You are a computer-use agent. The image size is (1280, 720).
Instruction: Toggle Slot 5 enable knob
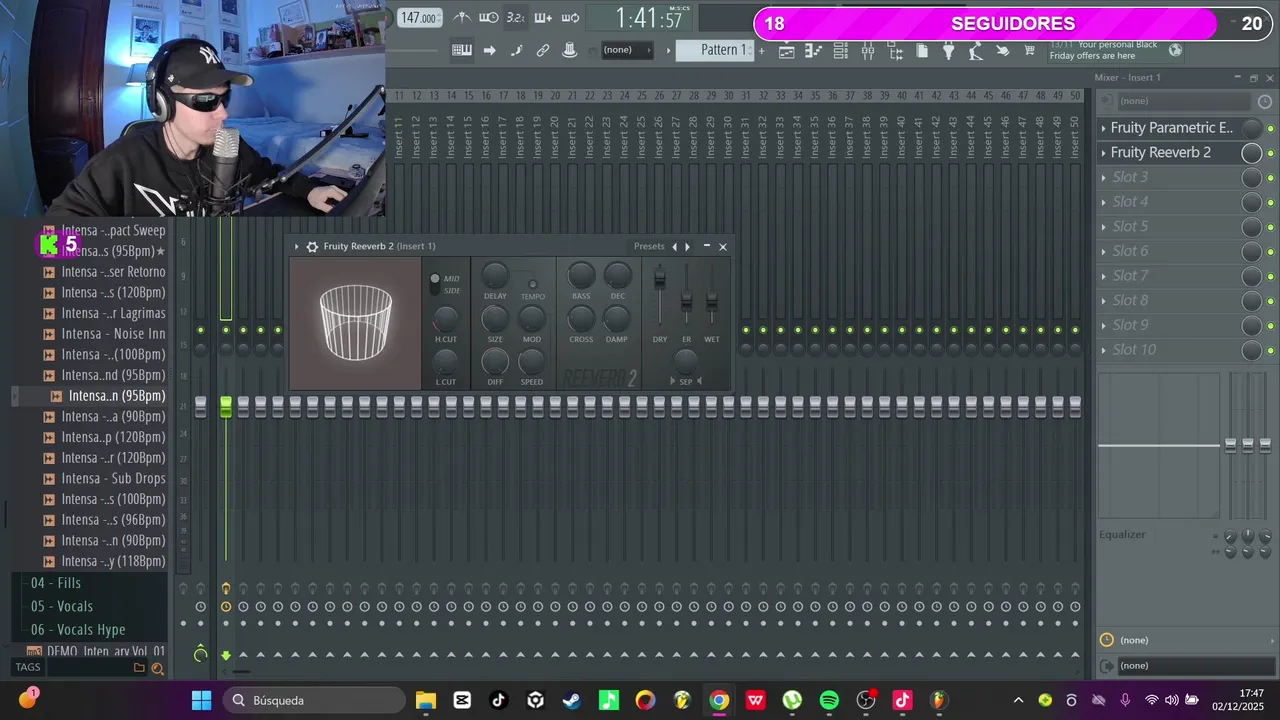coord(1251,227)
